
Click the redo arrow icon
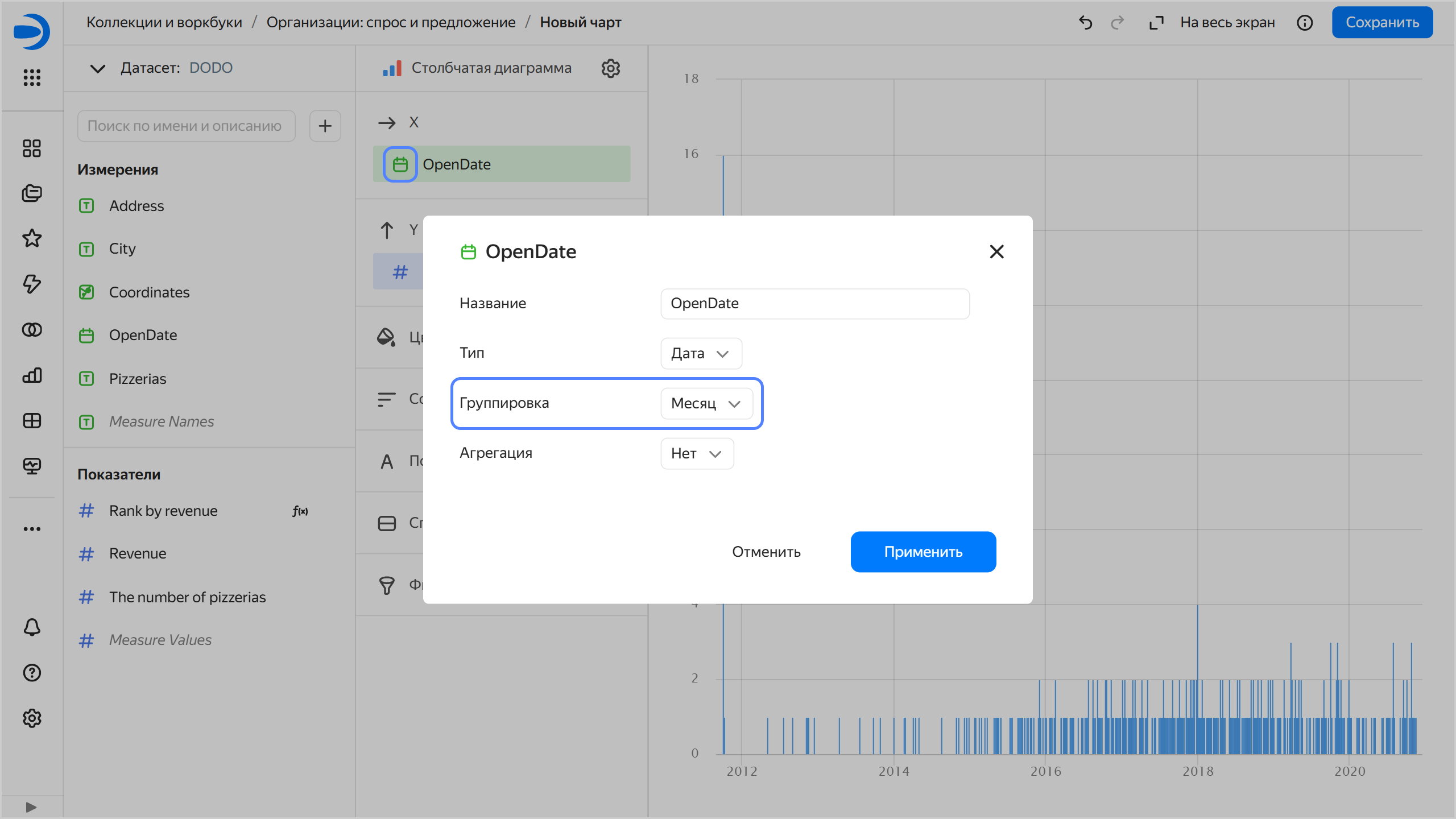(x=1117, y=23)
